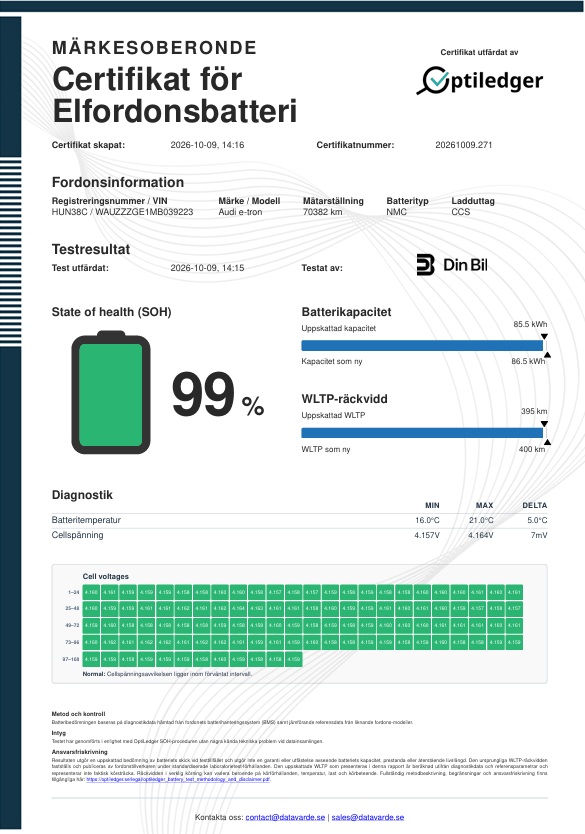The width and height of the screenshot is (585, 834).
Task: Click the Din Bil logo
Action: 452,265
